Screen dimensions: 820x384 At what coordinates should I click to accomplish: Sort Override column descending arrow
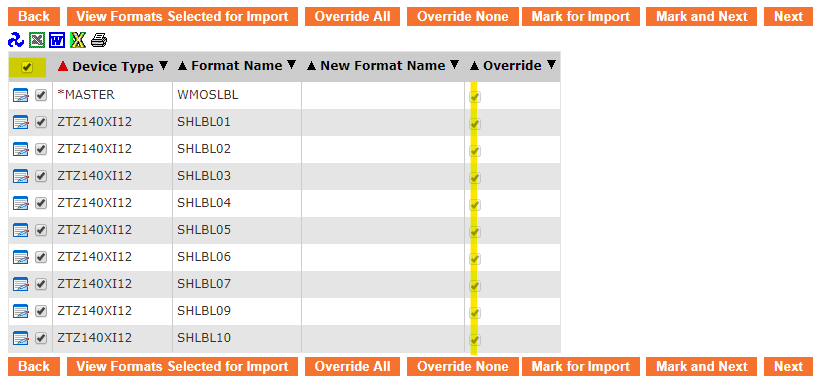(551, 65)
